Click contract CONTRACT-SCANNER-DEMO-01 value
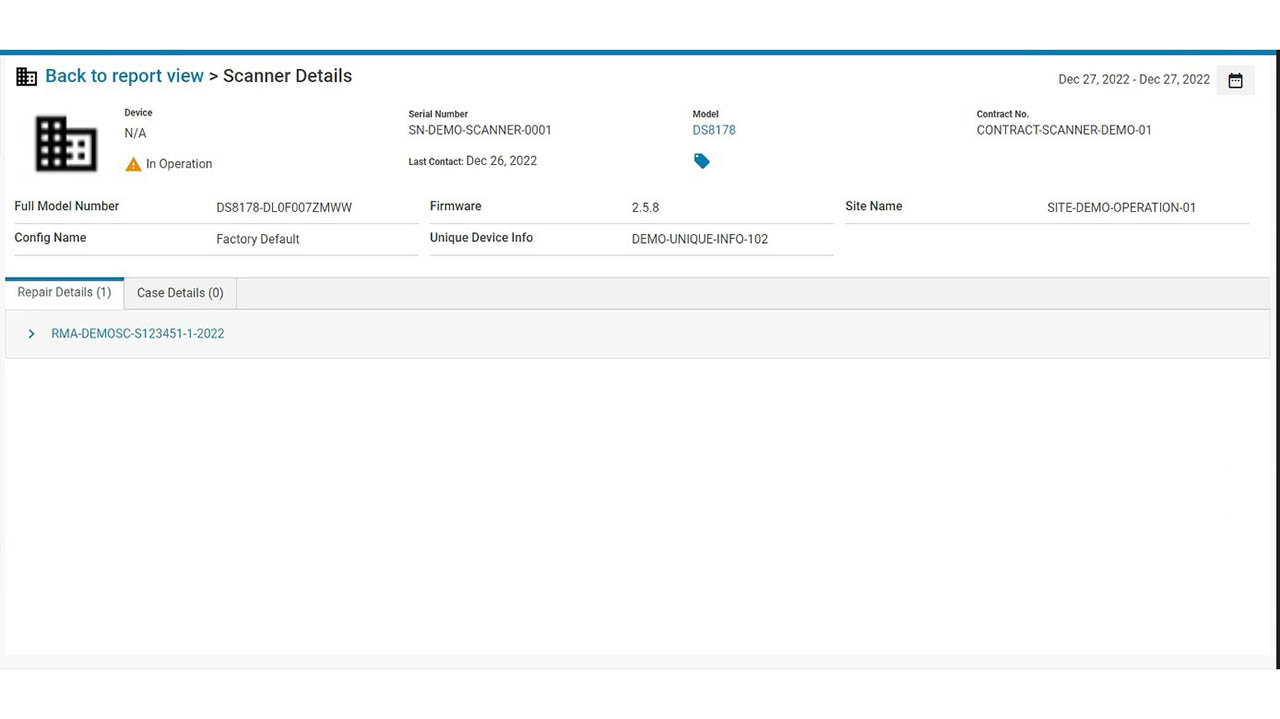The height and width of the screenshot is (719, 1280). (x=1064, y=130)
